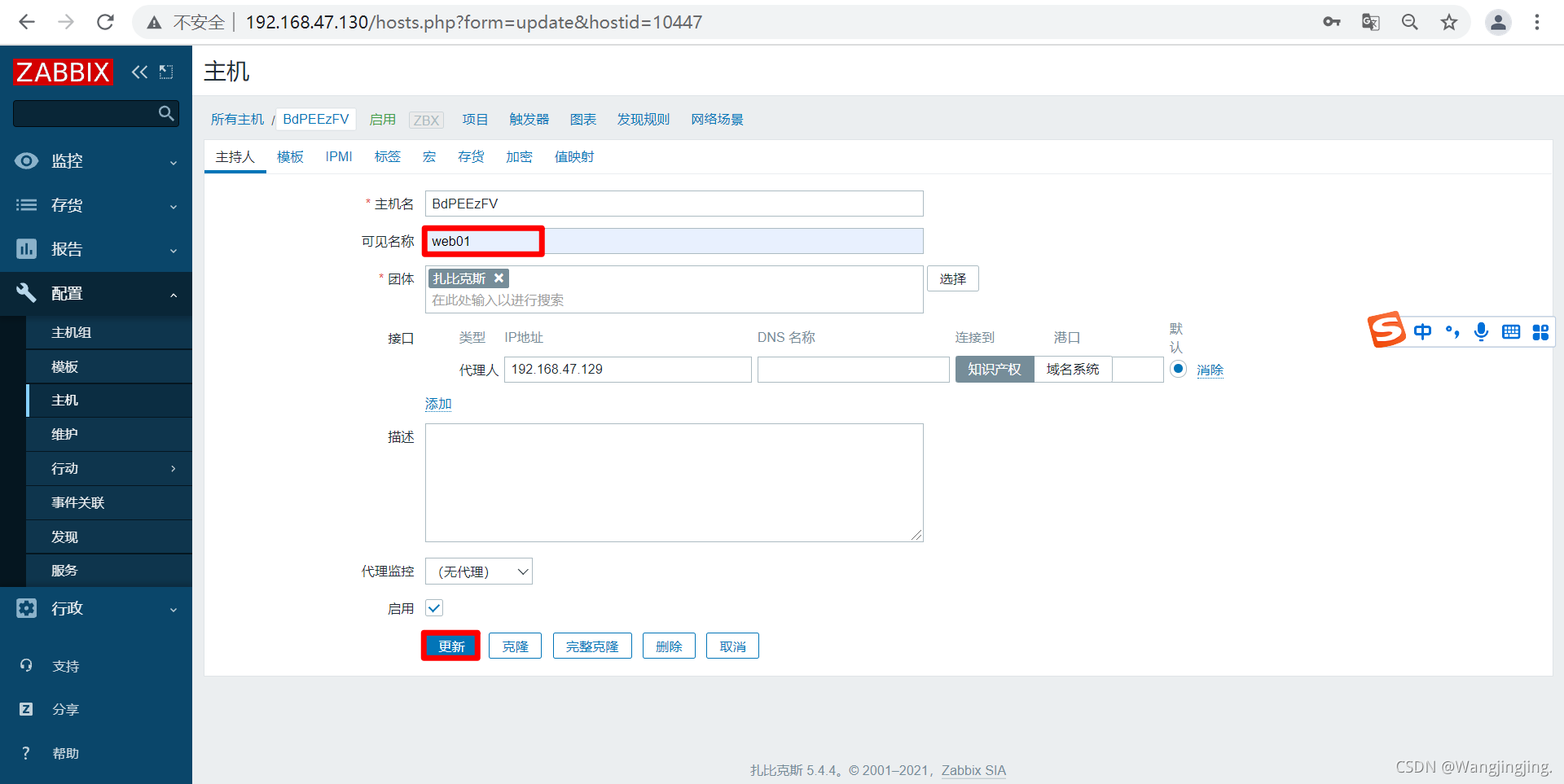The height and width of the screenshot is (784, 1564).
Task: Switch to the 模板 templates tab
Action: (290, 156)
